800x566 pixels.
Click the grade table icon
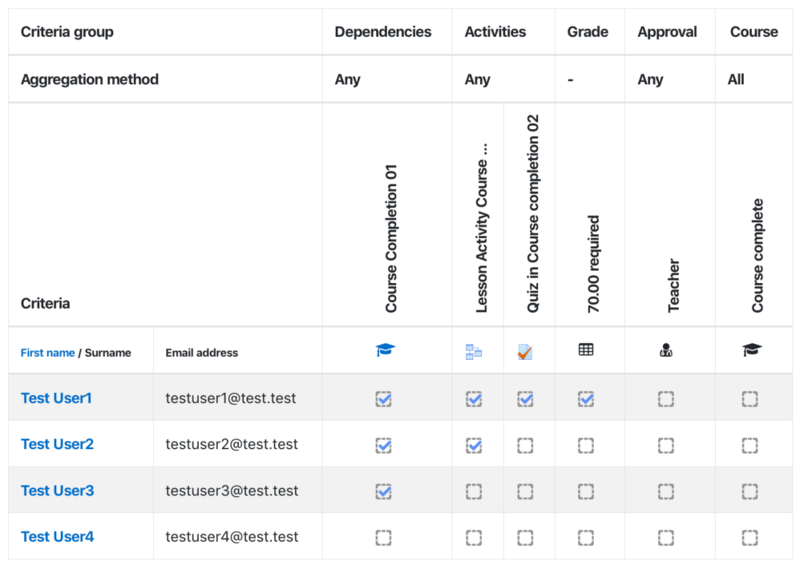586,350
